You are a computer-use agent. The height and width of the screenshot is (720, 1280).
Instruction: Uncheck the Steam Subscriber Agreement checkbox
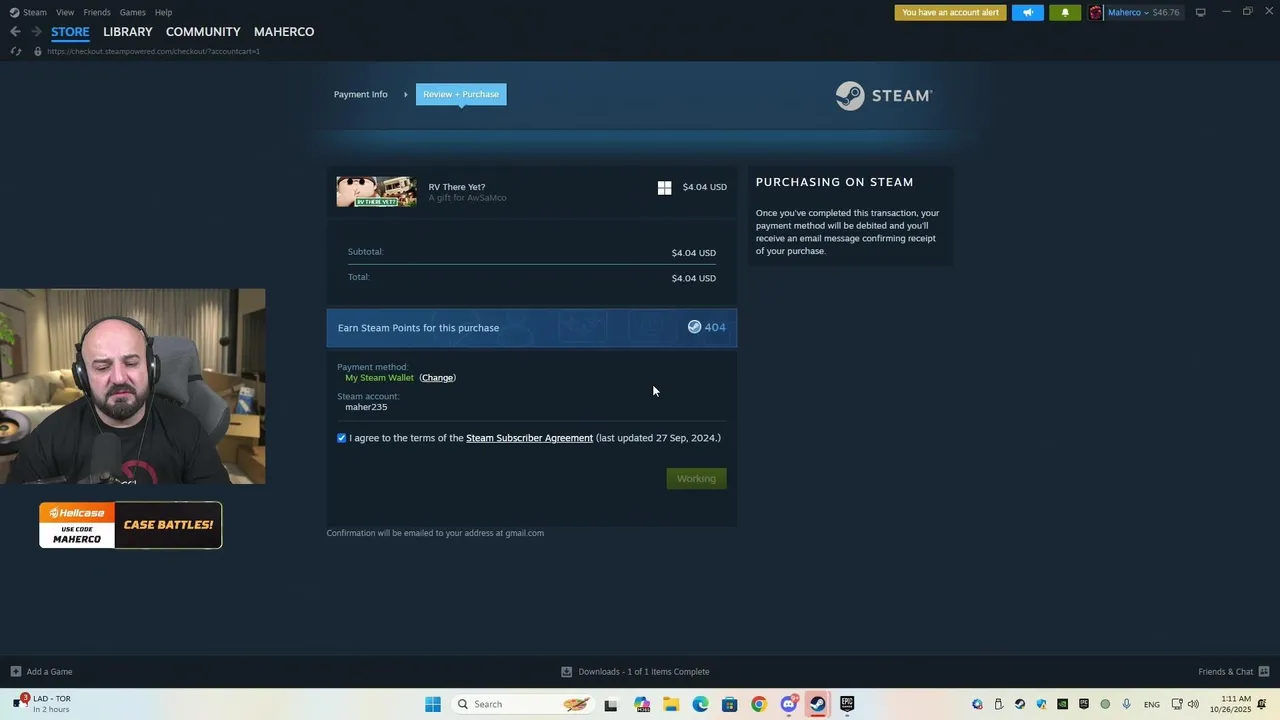tap(342, 438)
